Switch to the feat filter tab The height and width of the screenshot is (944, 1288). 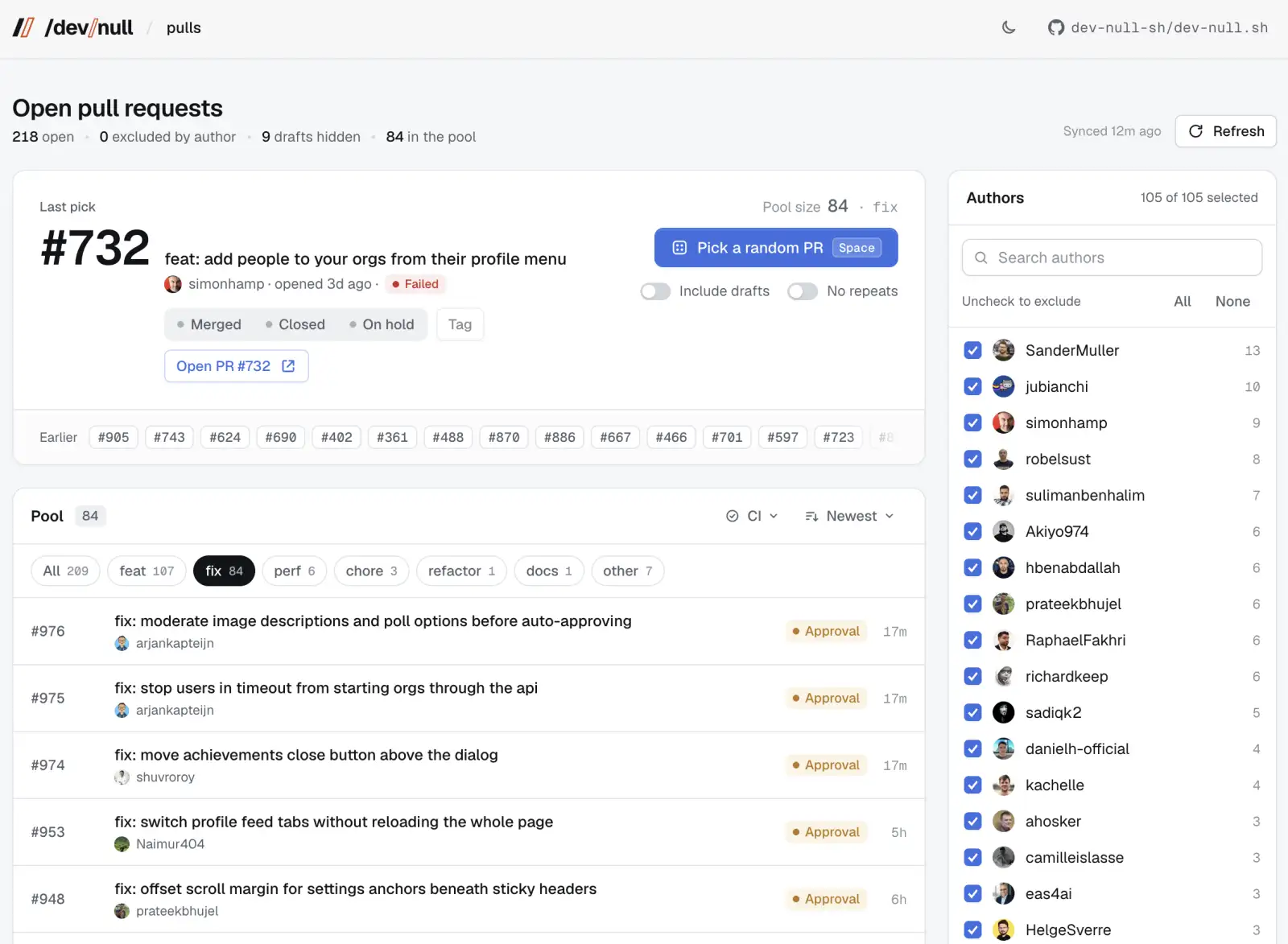pyautogui.click(x=147, y=571)
